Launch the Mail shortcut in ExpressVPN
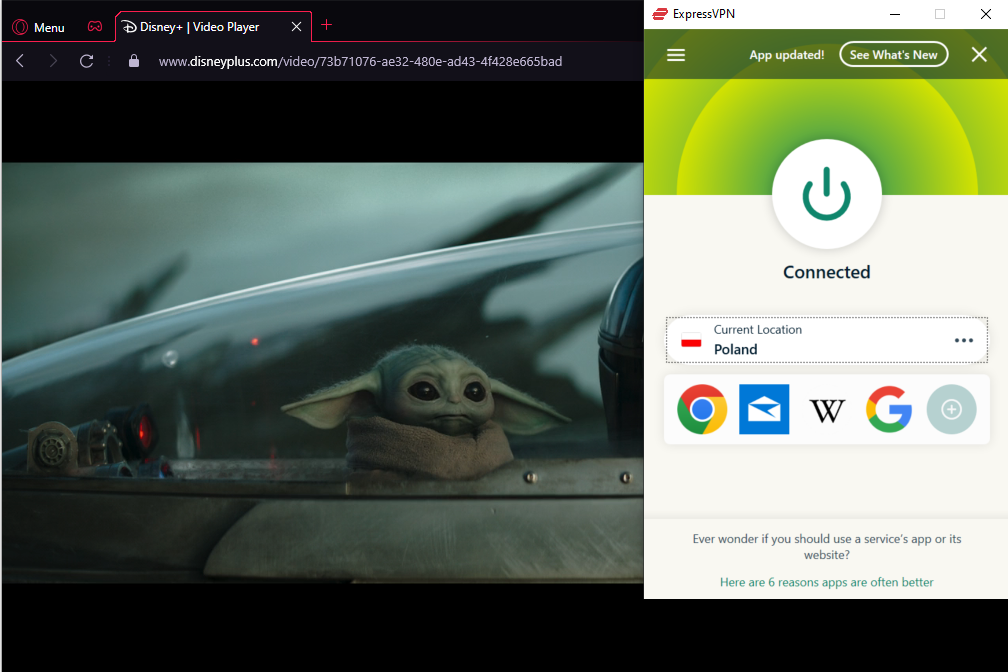This screenshot has height=672, width=1008. pos(764,409)
